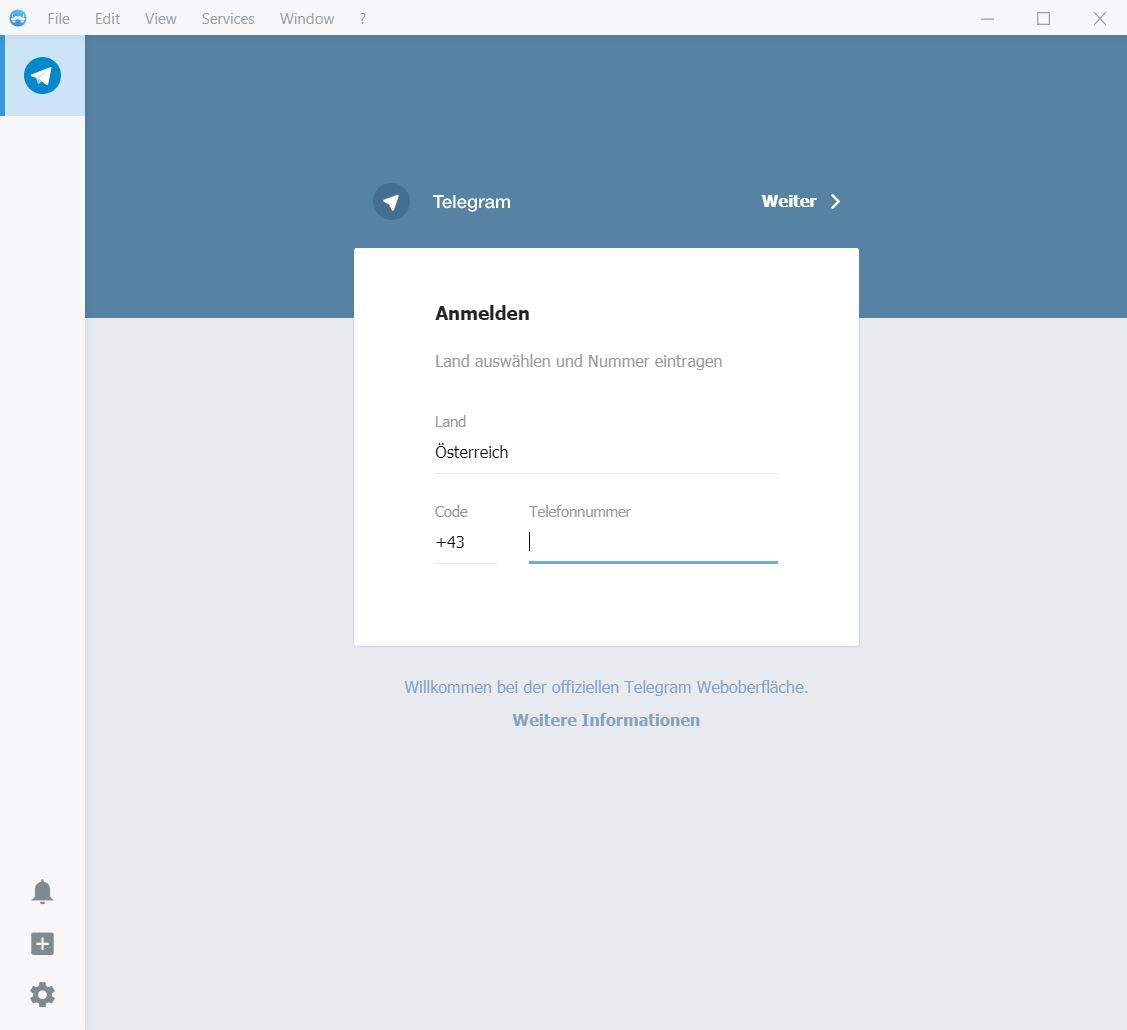Add a new service with the plus icon
Image resolution: width=1127 pixels, height=1030 pixels.
coord(42,944)
